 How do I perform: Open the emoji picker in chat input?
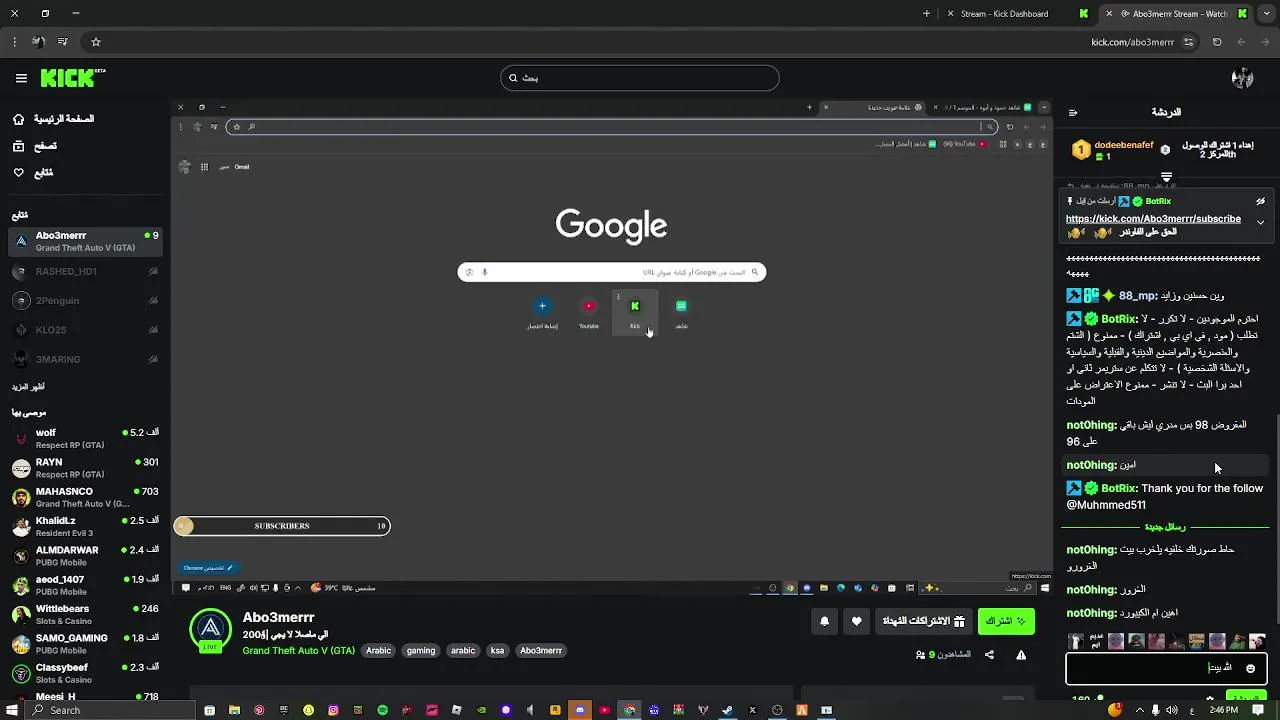1250,668
